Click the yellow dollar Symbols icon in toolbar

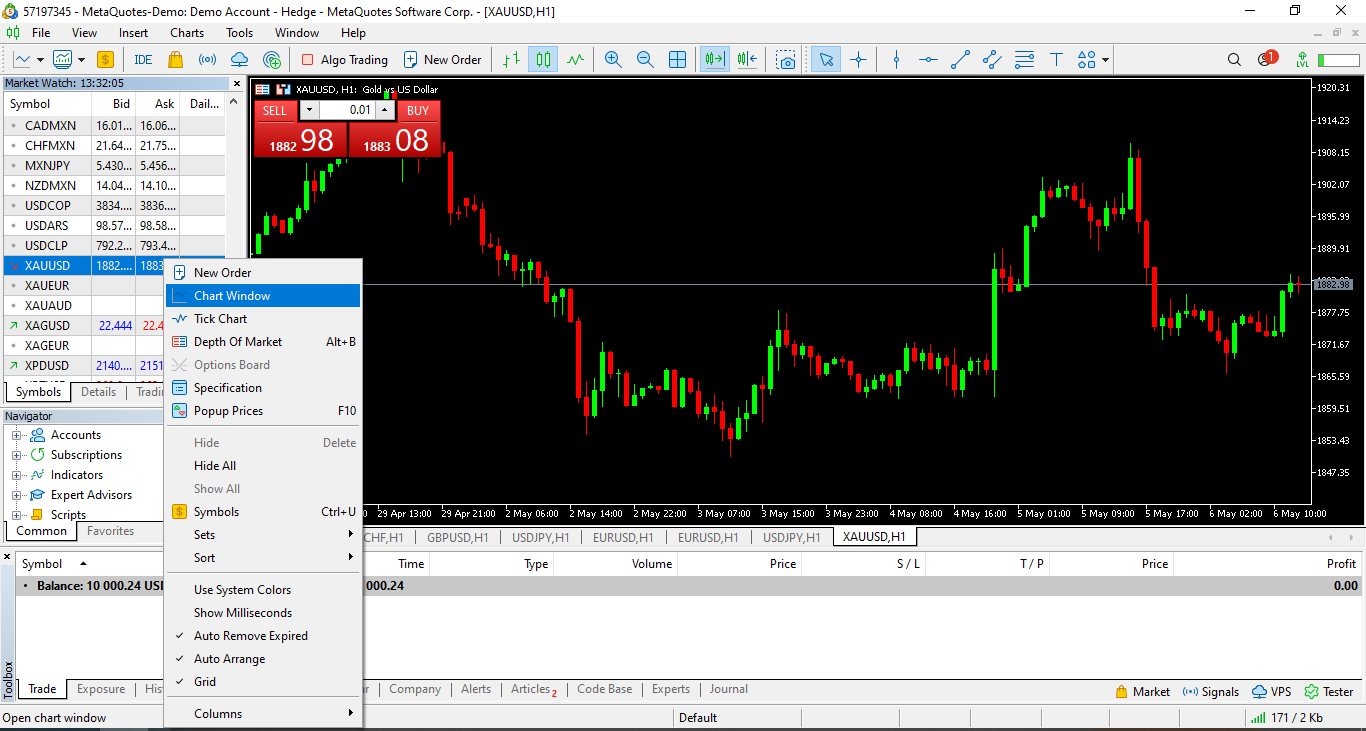pyautogui.click(x=105, y=59)
